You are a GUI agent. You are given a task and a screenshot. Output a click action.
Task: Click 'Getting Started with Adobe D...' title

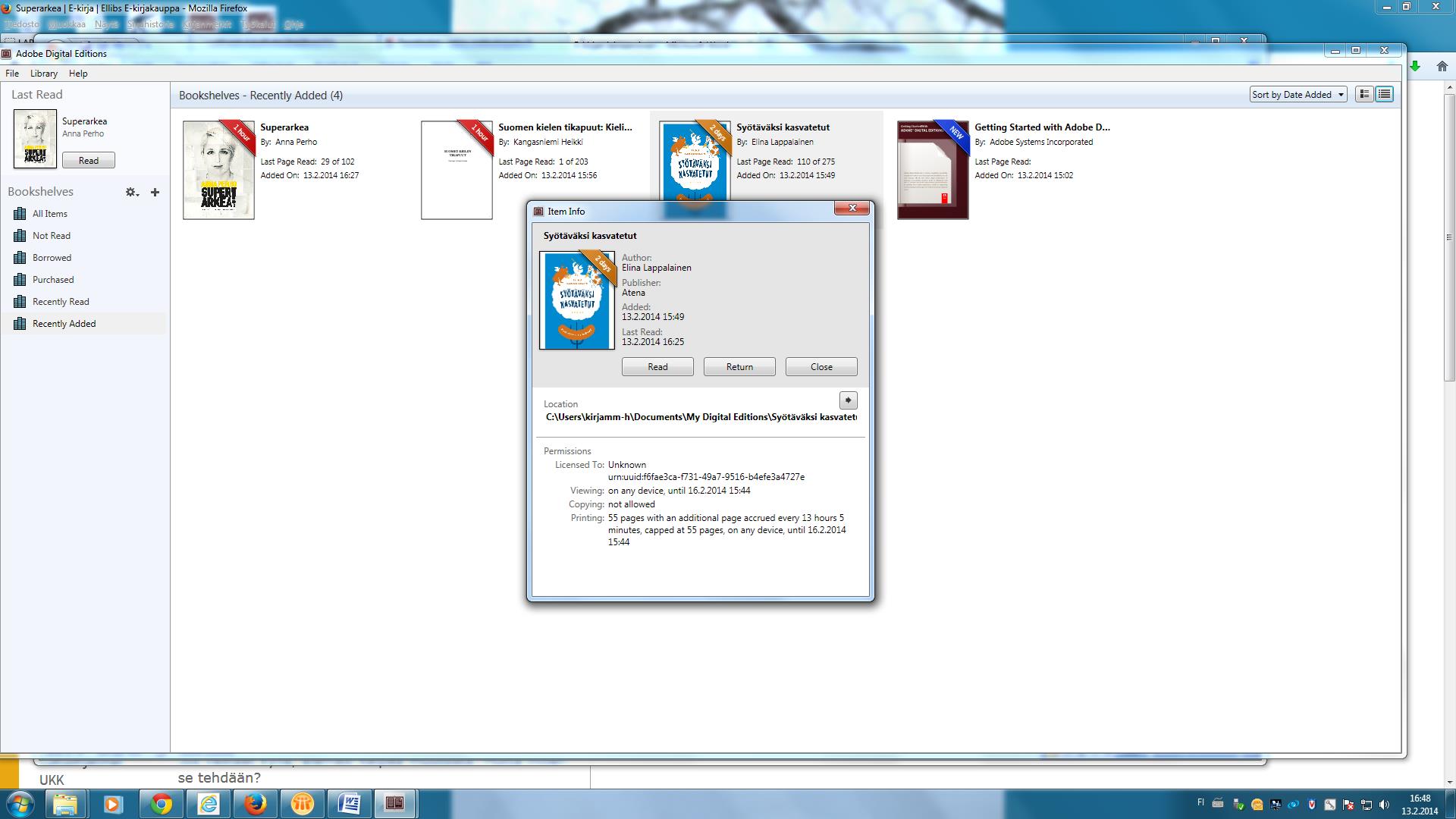point(1042,127)
